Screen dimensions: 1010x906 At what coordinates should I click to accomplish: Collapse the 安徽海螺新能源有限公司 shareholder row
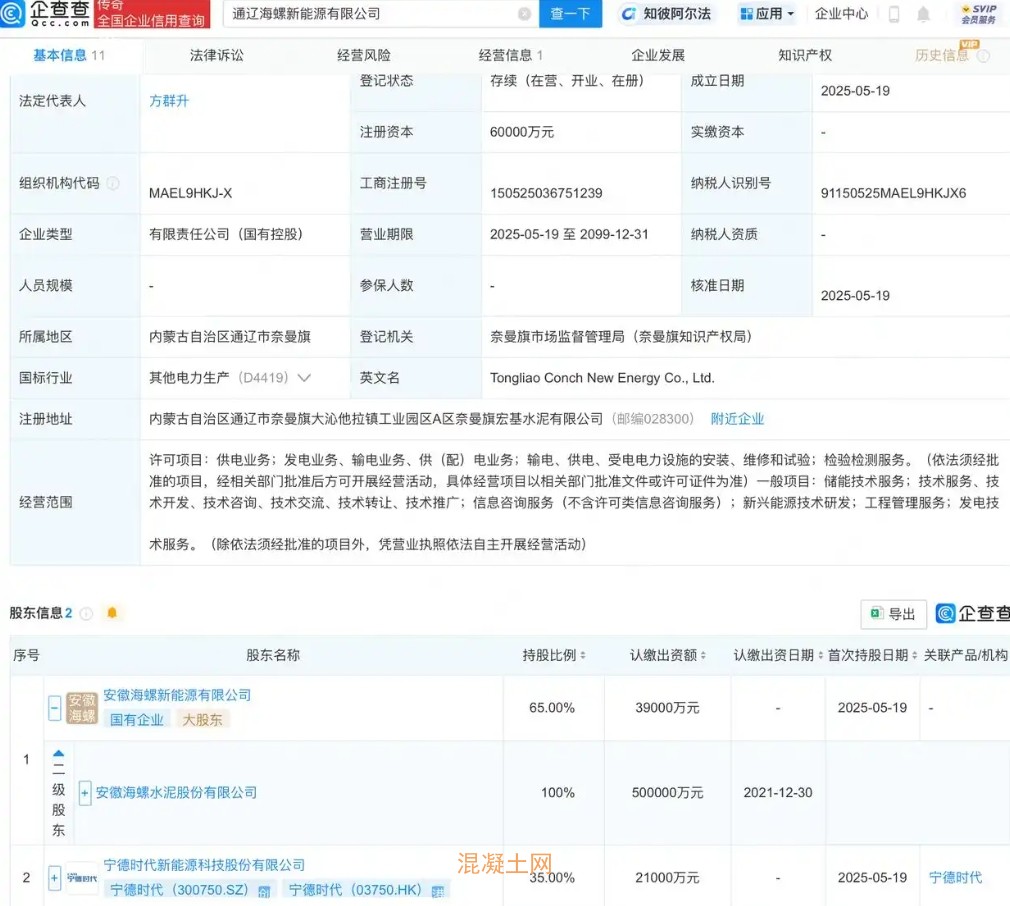55,708
